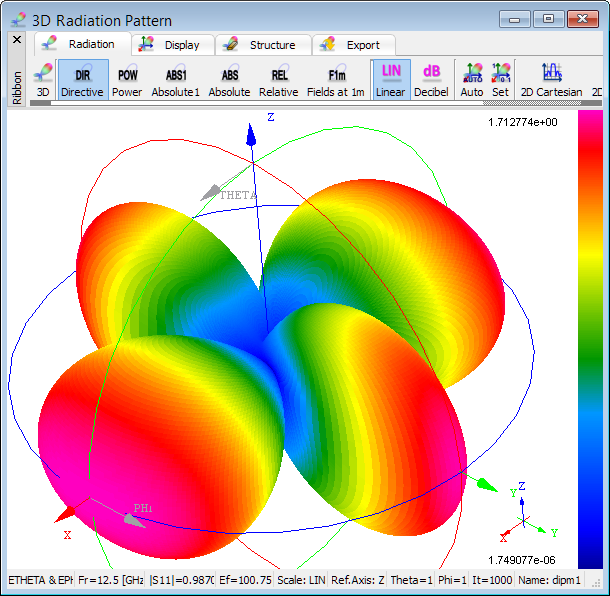Toggle Decibel (dB) scale
This screenshot has width=610, height=596.
coord(431,80)
